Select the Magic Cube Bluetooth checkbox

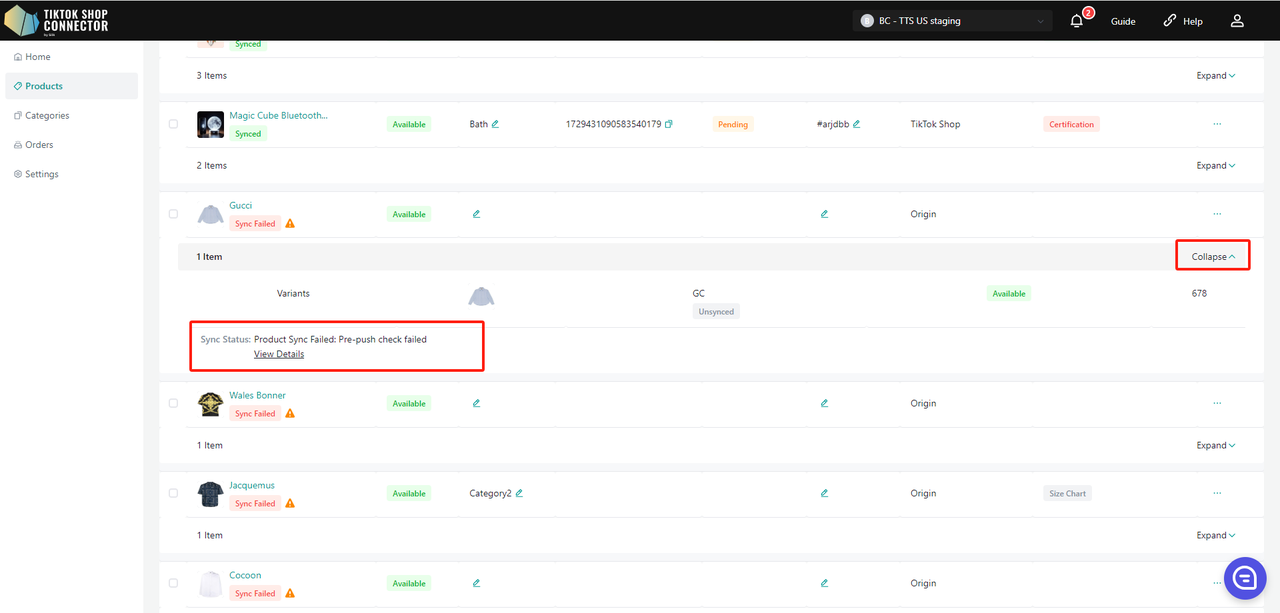click(x=173, y=124)
